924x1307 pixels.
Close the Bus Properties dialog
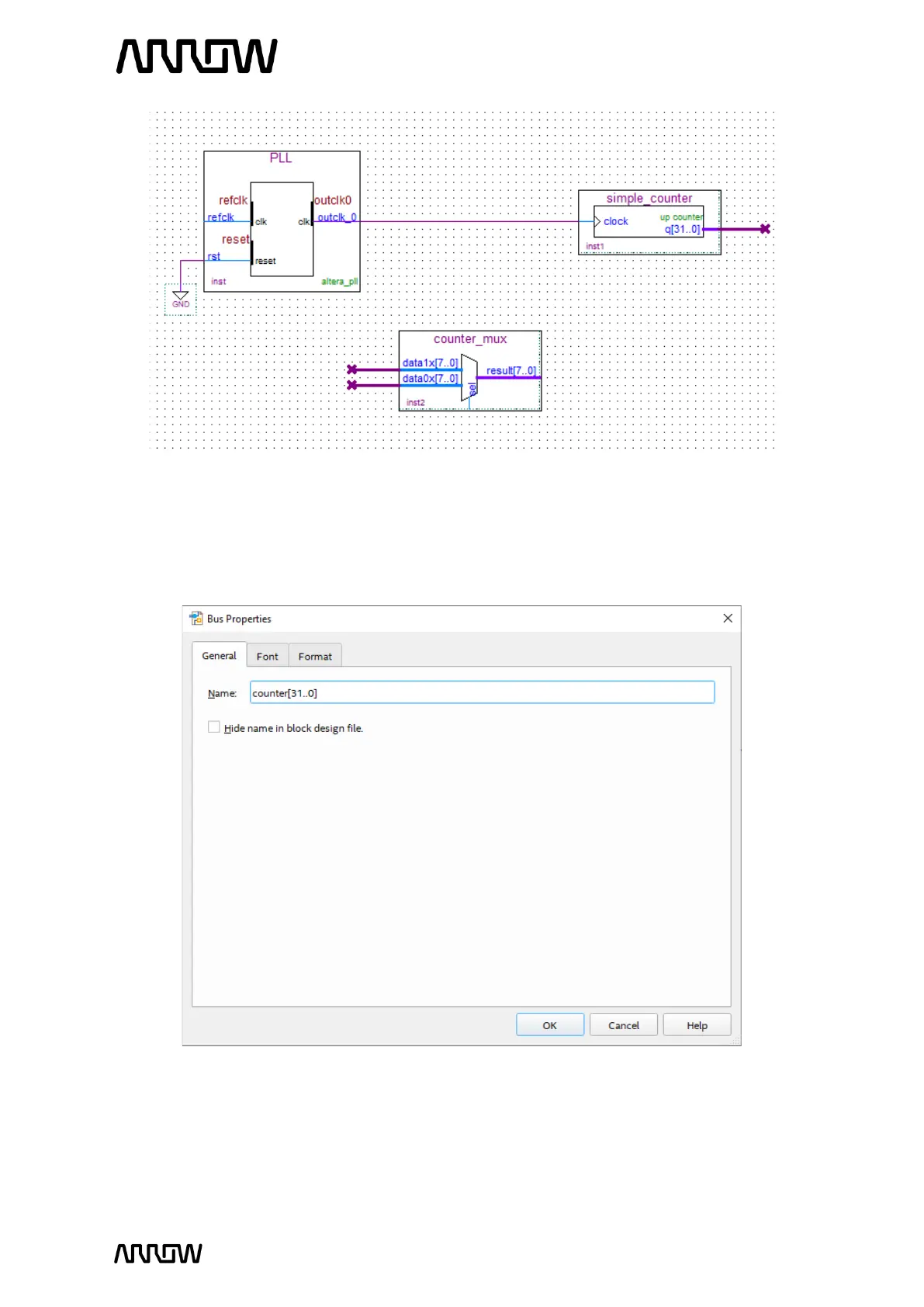click(728, 618)
